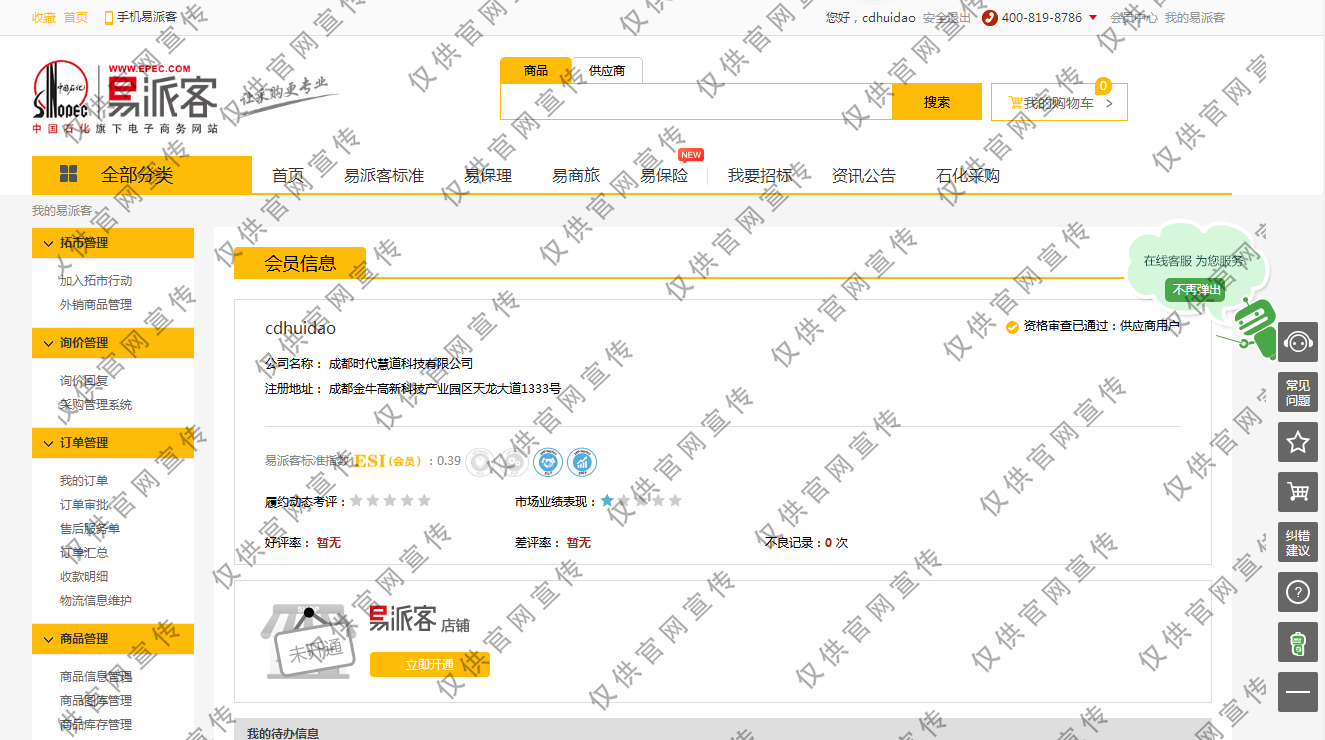
Task: Open 易保理 navigation item
Action: click(488, 176)
